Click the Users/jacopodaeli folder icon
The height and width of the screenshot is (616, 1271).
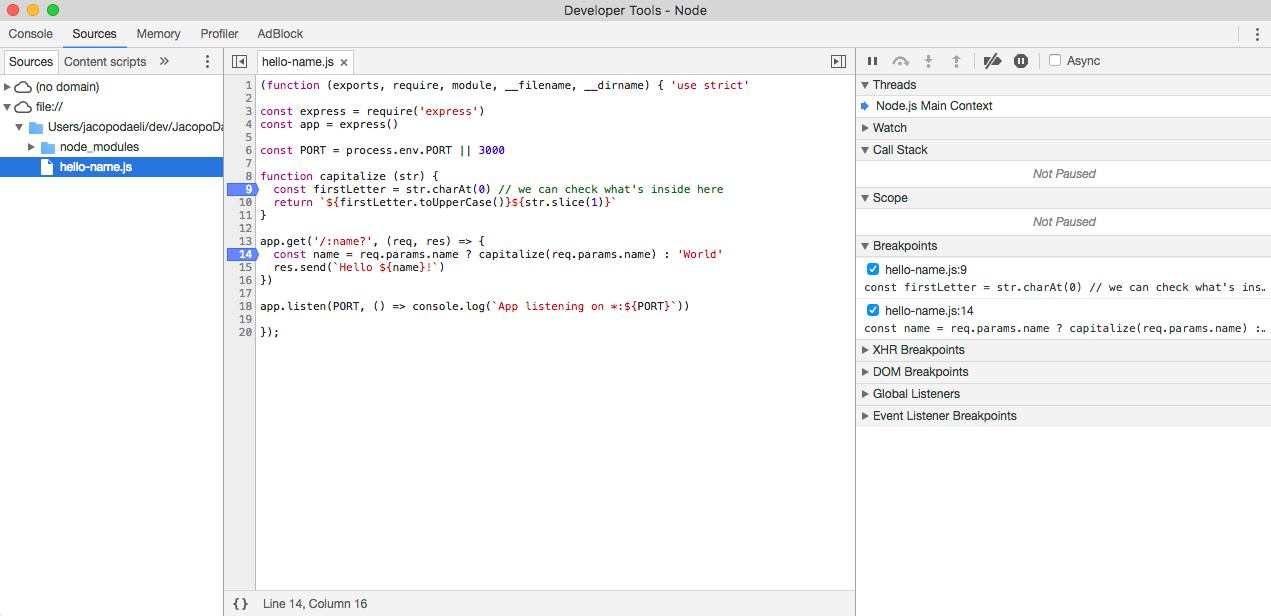(36, 127)
